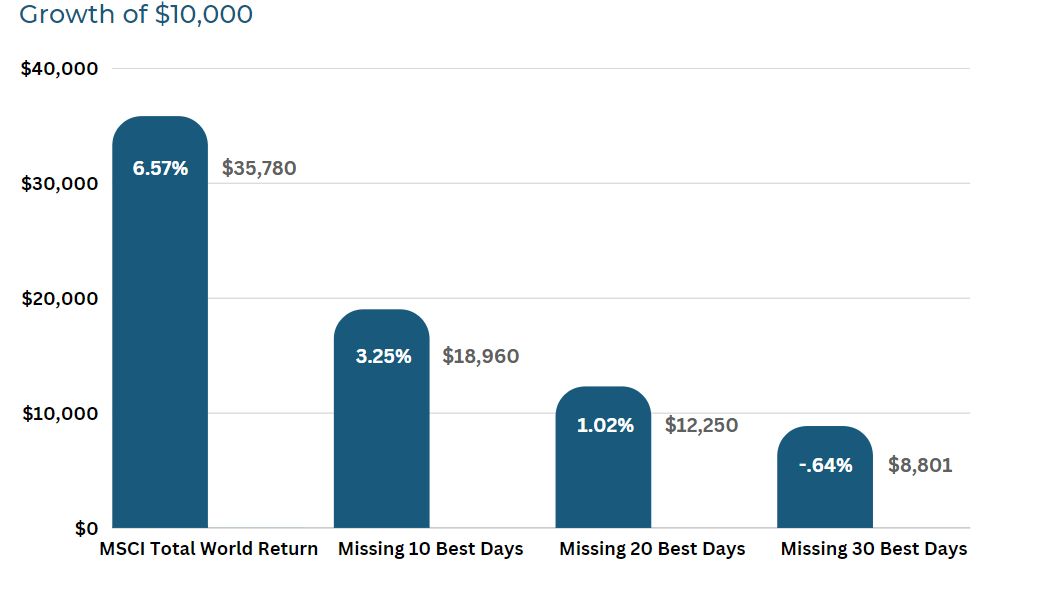Select the $18,960 value label
This screenshot has width=1040, height=597.
[481, 356]
